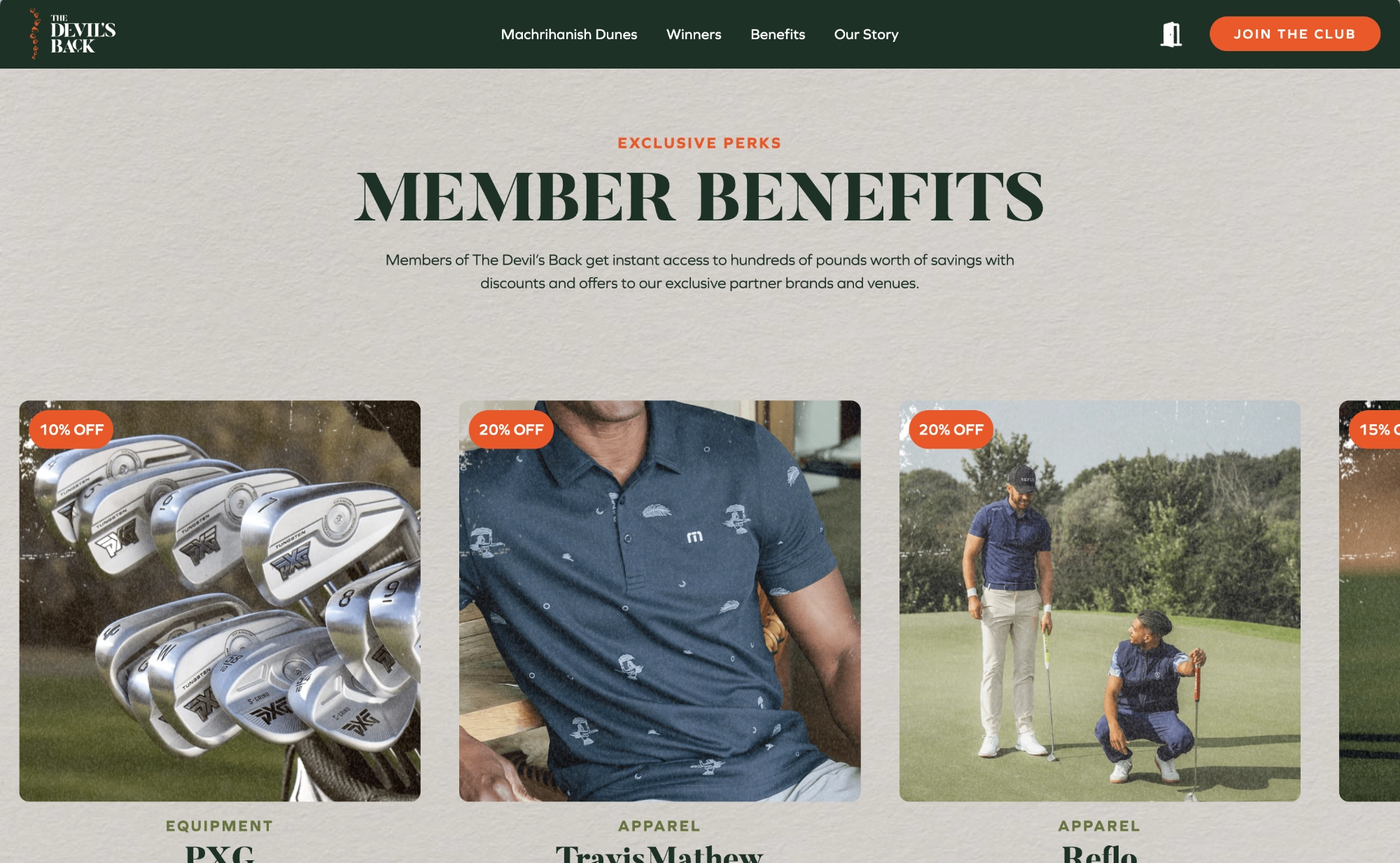Open the Machrihanish Dunes menu item
1400x863 pixels.
569,34
